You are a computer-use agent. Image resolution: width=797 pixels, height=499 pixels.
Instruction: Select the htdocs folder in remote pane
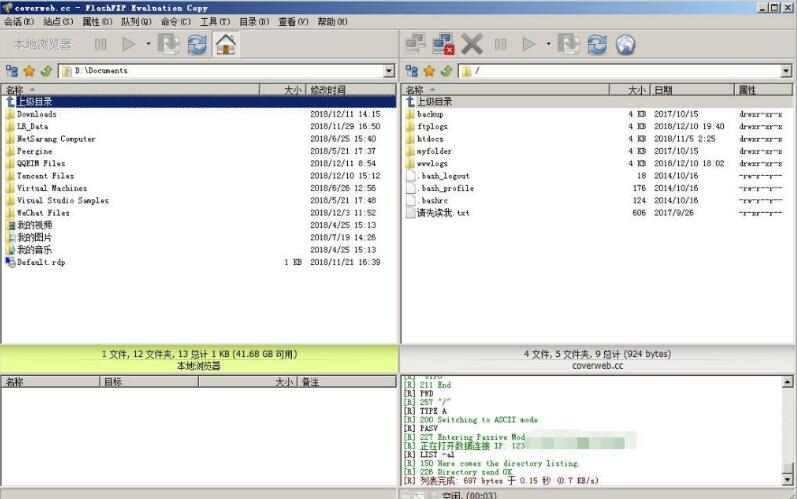[x=430, y=139]
